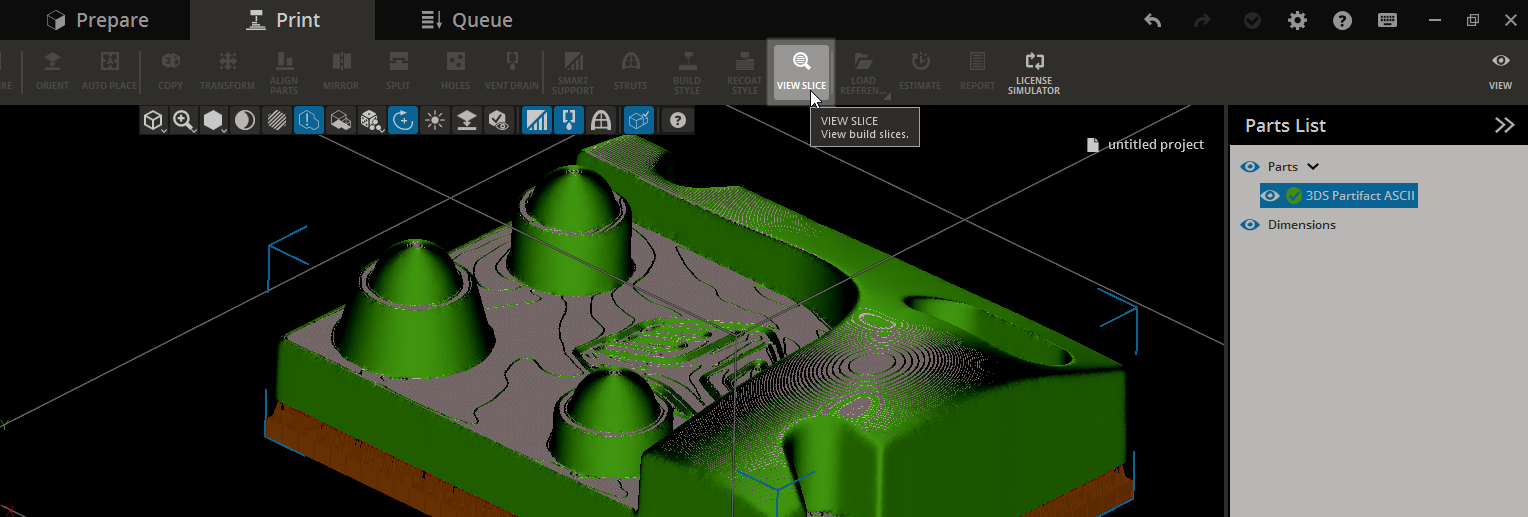The width and height of the screenshot is (1528, 517).
Task: Click the Redo arrow
Action: pyautogui.click(x=1203, y=20)
